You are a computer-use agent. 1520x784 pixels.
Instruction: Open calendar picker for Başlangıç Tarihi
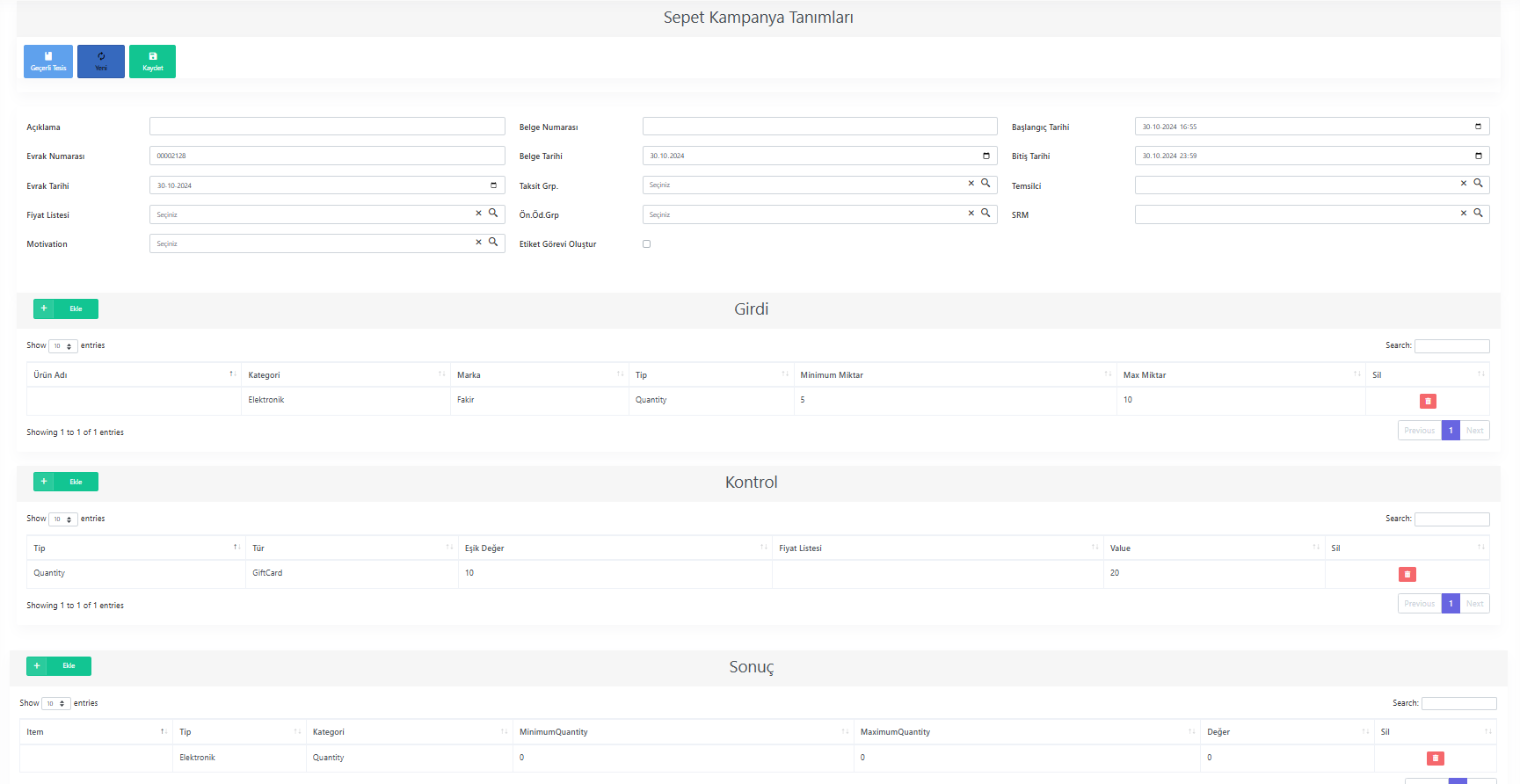coord(1478,127)
